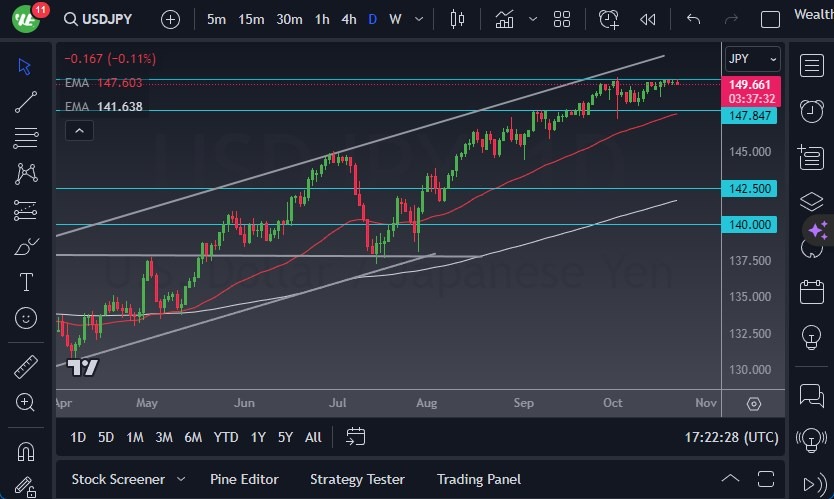The height and width of the screenshot is (499, 834).
Task: Open the JPY currency dropdown
Action: tap(752, 59)
